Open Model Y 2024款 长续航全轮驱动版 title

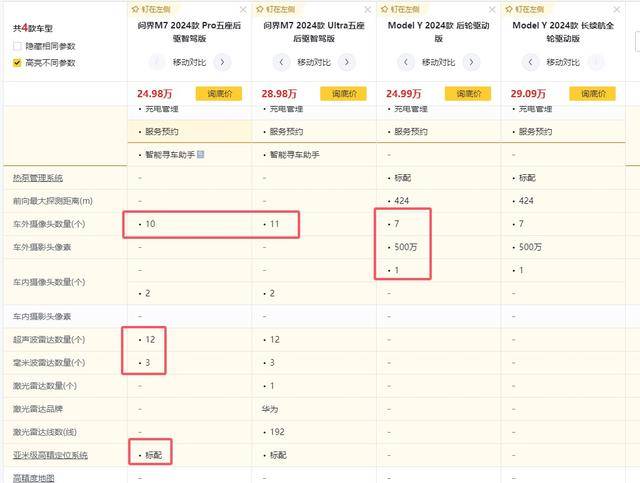563,32
